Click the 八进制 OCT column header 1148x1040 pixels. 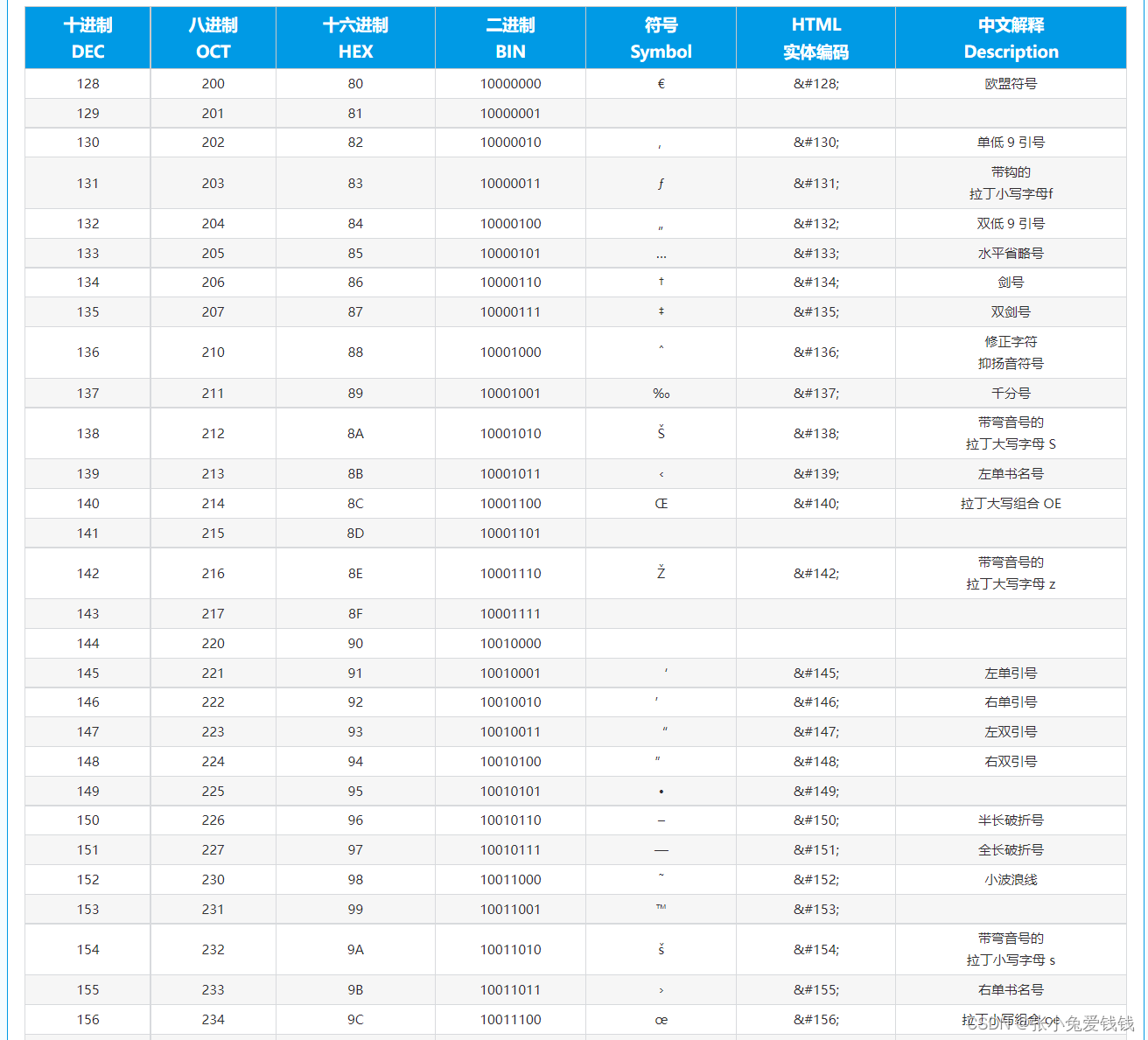click(213, 38)
